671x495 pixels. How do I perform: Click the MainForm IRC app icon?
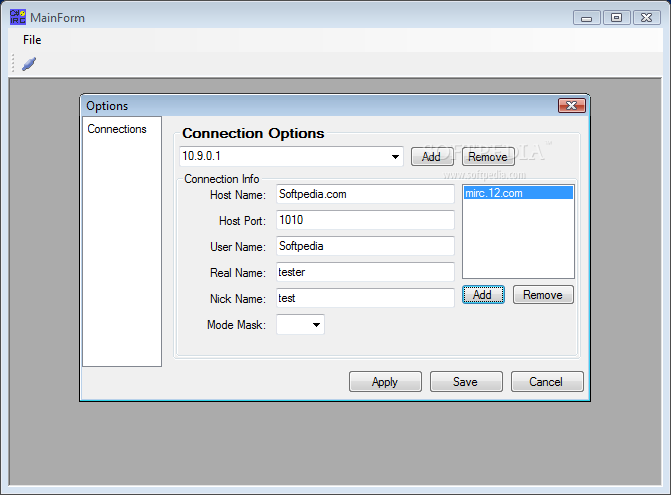(x=18, y=17)
